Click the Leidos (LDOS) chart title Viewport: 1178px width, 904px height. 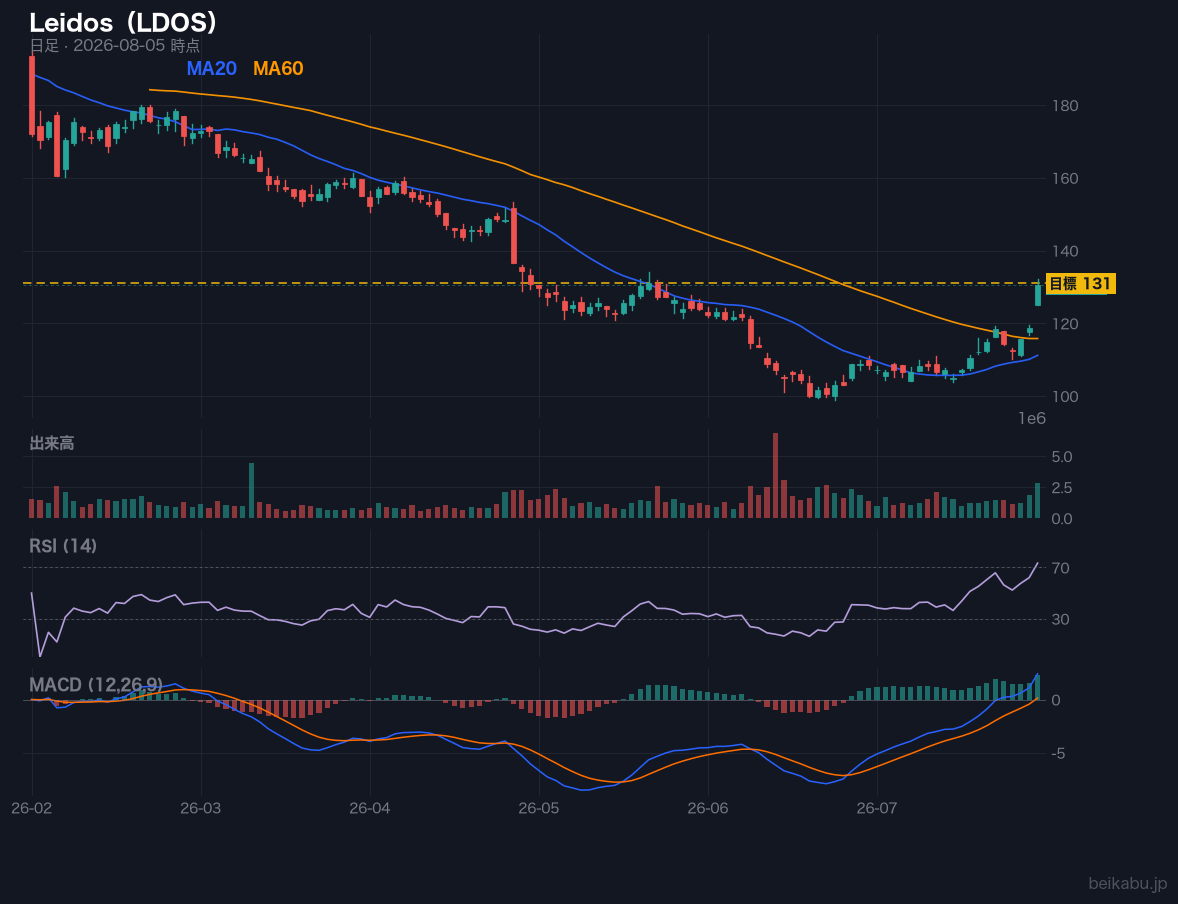(x=124, y=23)
